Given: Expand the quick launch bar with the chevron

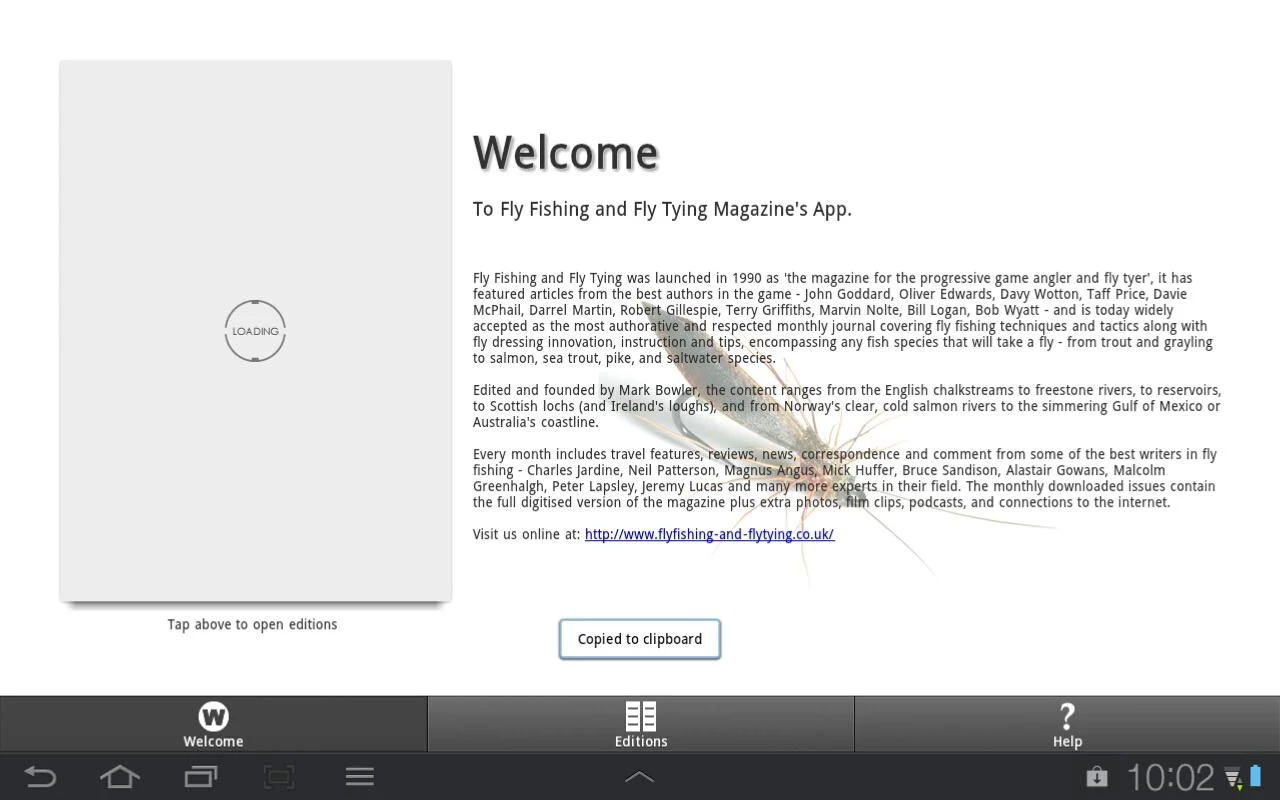Looking at the screenshot, I should click(x=639, y=776).
